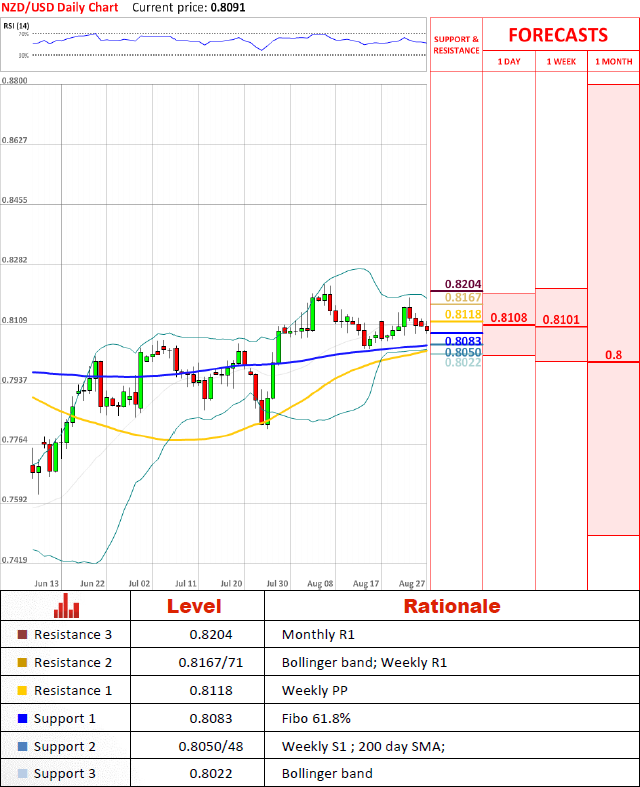Image resolution: width=640 pixels, height=787 pixels.
Task: Click the Aug 08 date on the time axis
Action: tap(321, 582)
